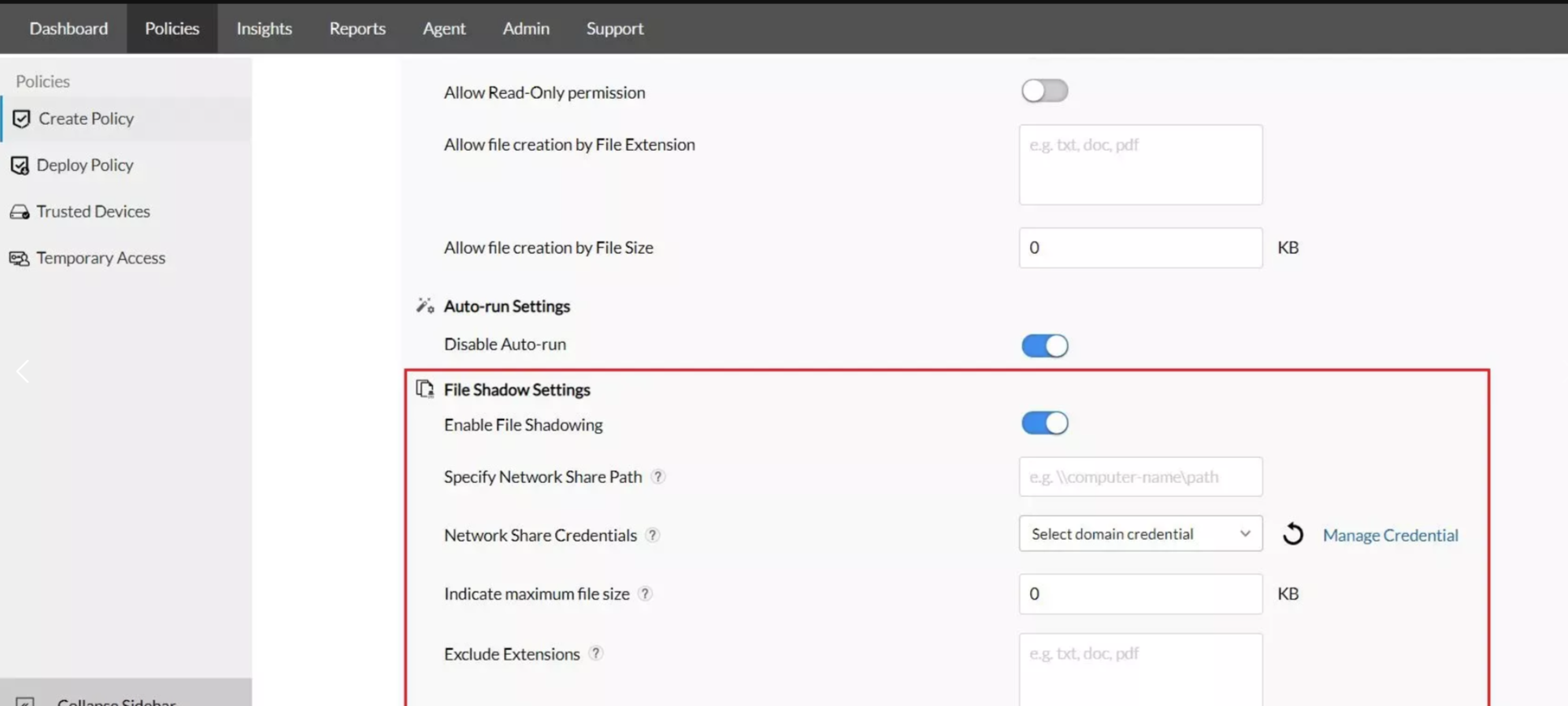Click help icon beside Specify Network Share Path
This screenshot has height=706, width=1568.
658,477
